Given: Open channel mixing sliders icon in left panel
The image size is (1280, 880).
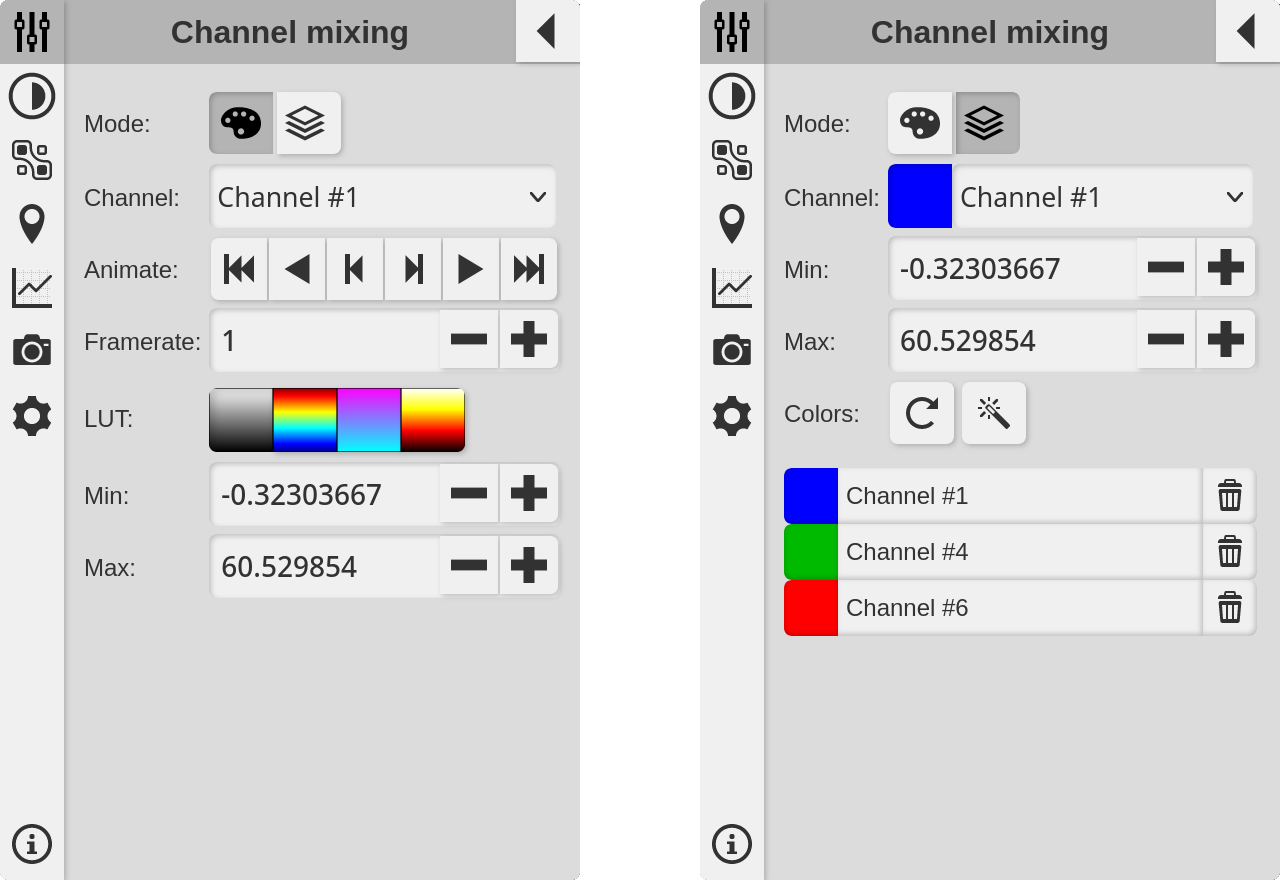Looking at the screenshot, I should 32,32.
